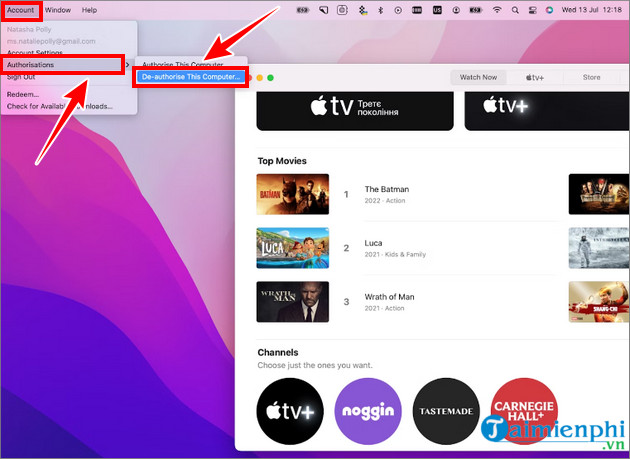Click The Batman movie title
Image resolution: width=630 pixels, height=459 pixels.
[387, 189]
